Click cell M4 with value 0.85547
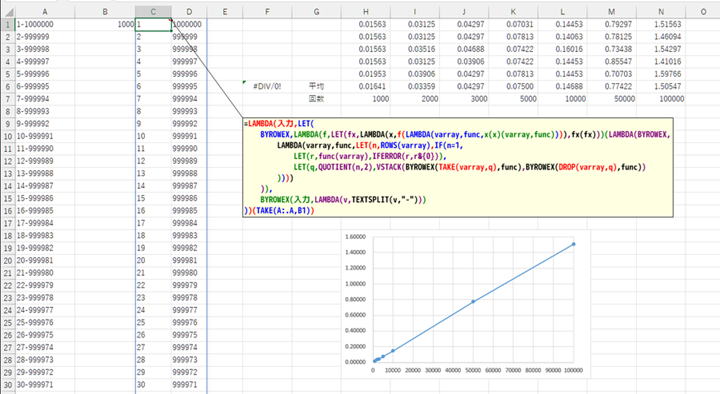The image size is (720, 394). tap(612, 62)
